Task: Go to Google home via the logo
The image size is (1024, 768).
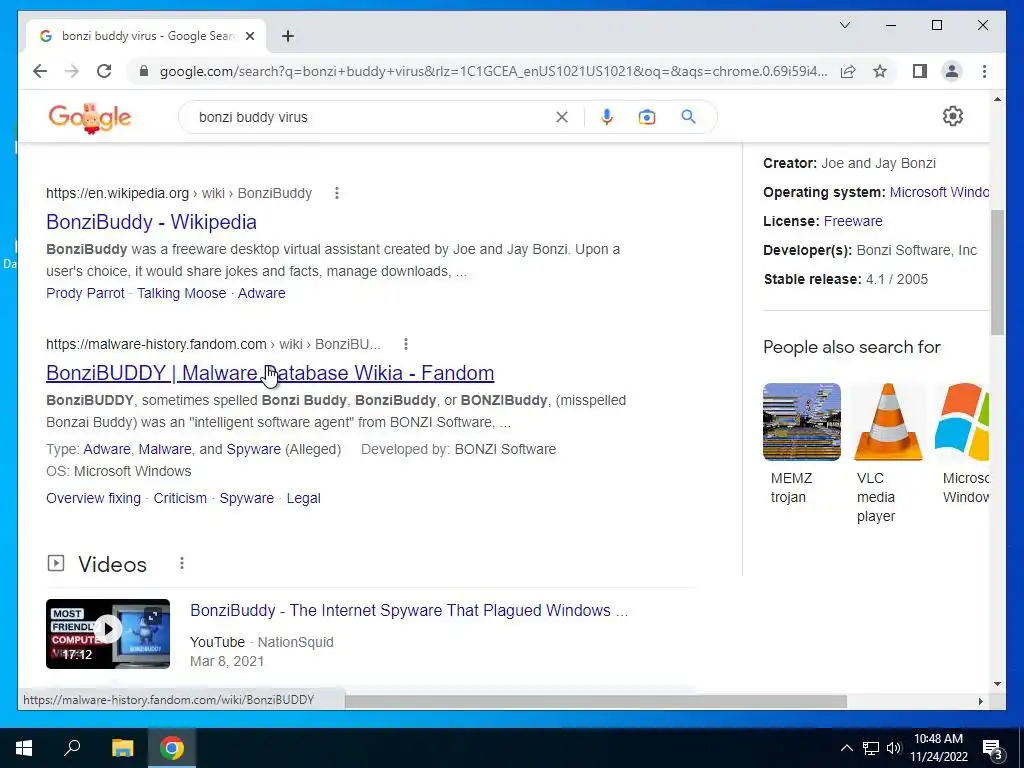Action: [89, 118]
